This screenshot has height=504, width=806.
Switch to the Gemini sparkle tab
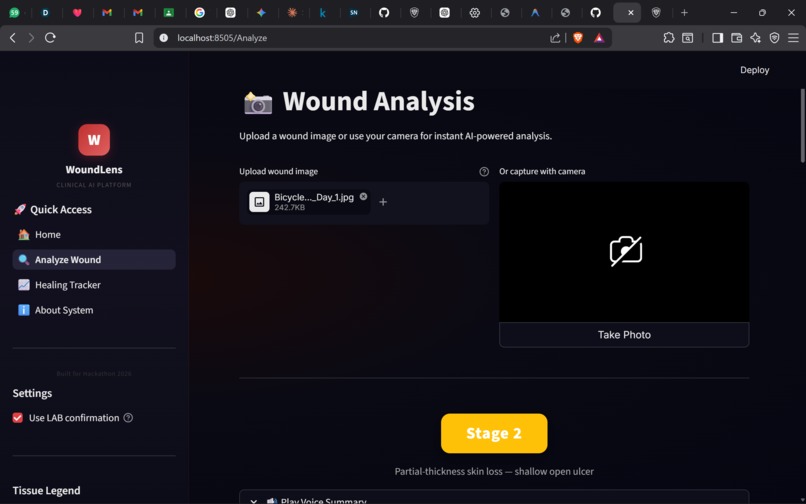point(261,13)
